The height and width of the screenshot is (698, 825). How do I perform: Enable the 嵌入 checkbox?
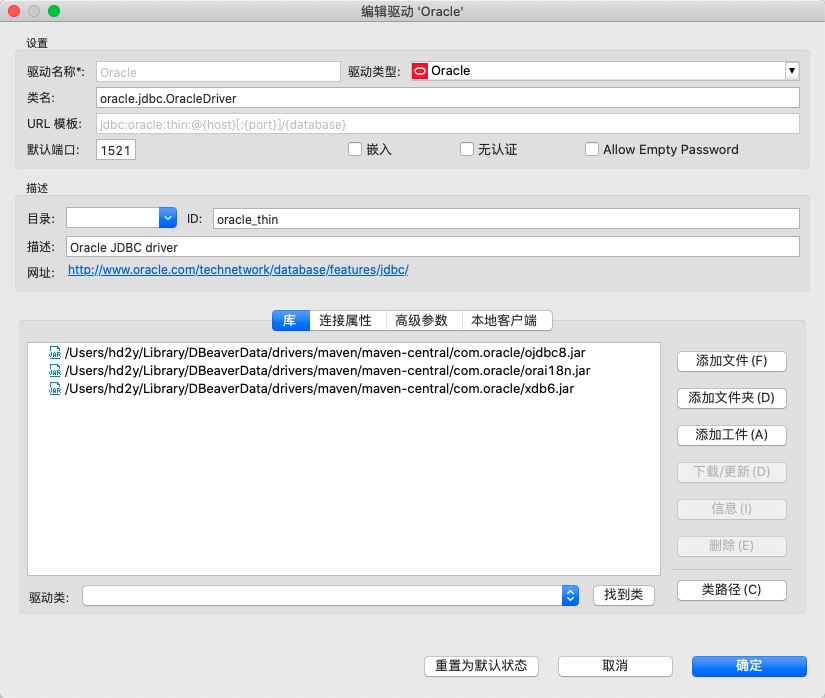355,149
